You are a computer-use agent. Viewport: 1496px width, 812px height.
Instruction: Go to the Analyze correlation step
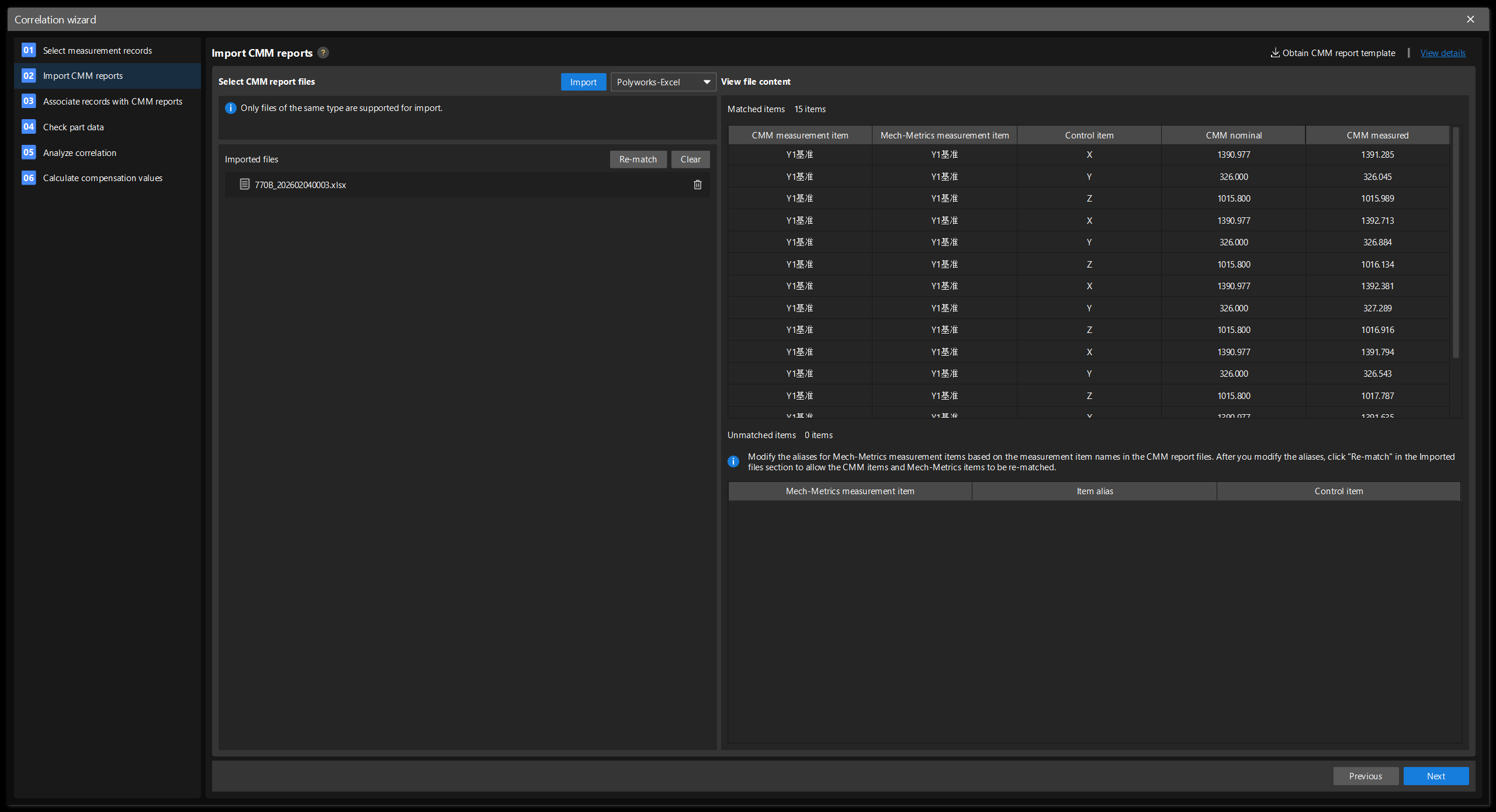point(79,152)
